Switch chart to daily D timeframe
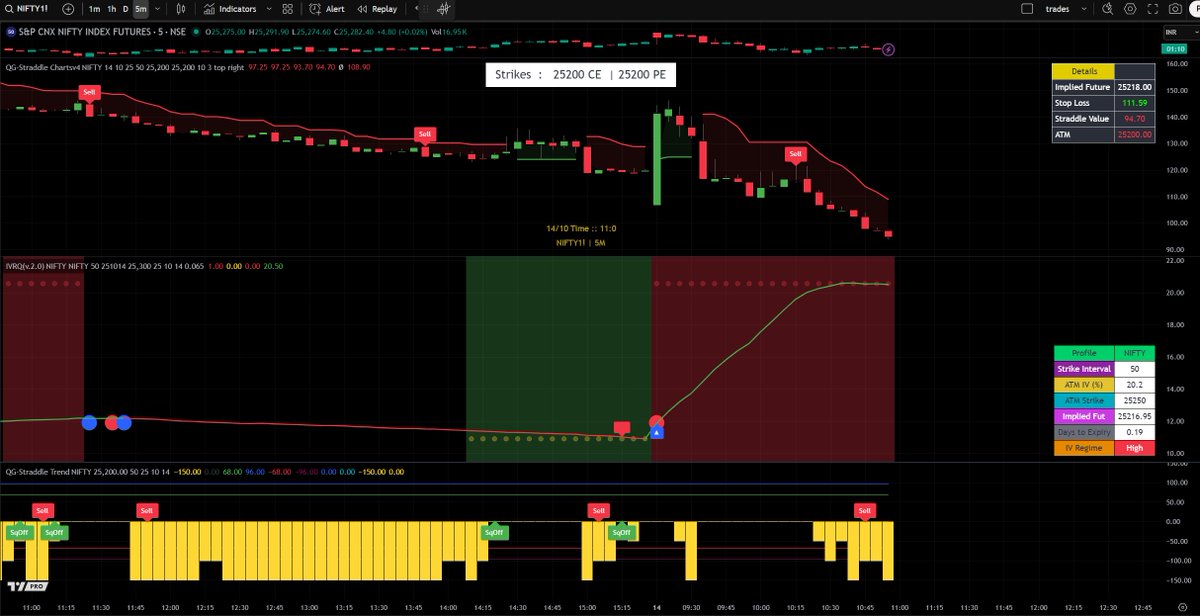 (x=125, y=9)
